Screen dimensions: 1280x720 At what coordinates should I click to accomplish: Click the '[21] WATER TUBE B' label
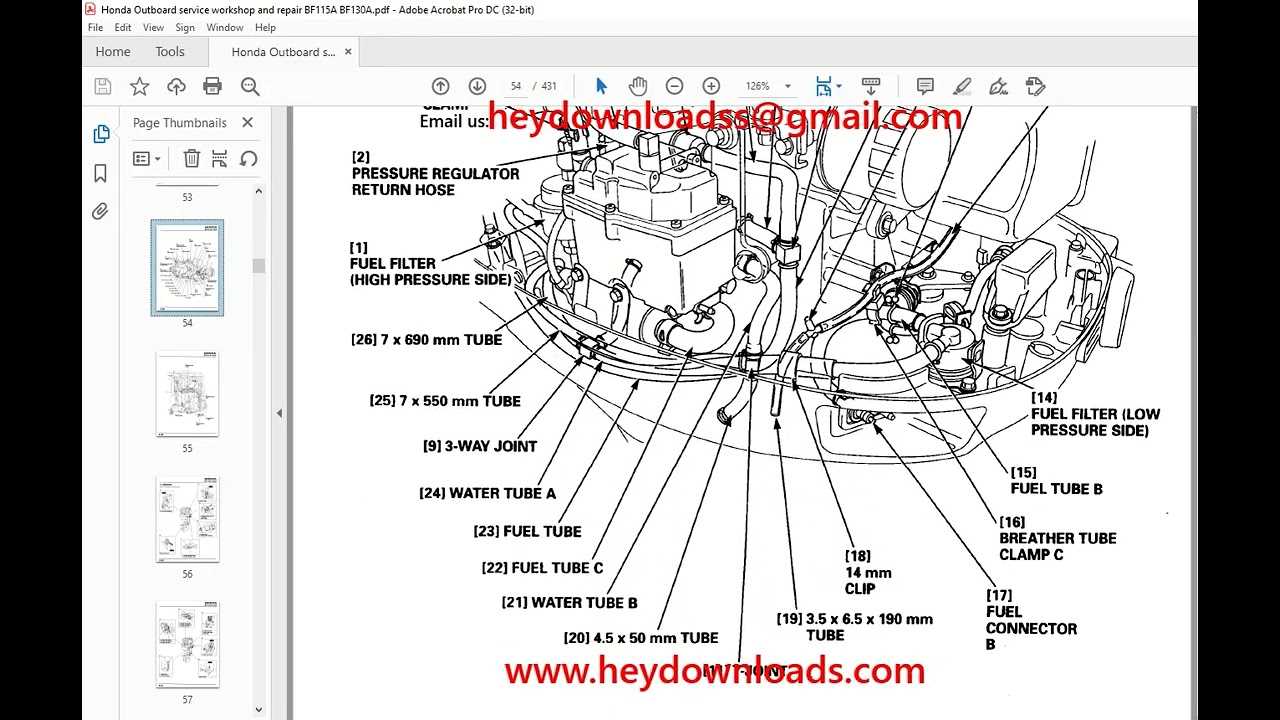click(x=569, y=602)
